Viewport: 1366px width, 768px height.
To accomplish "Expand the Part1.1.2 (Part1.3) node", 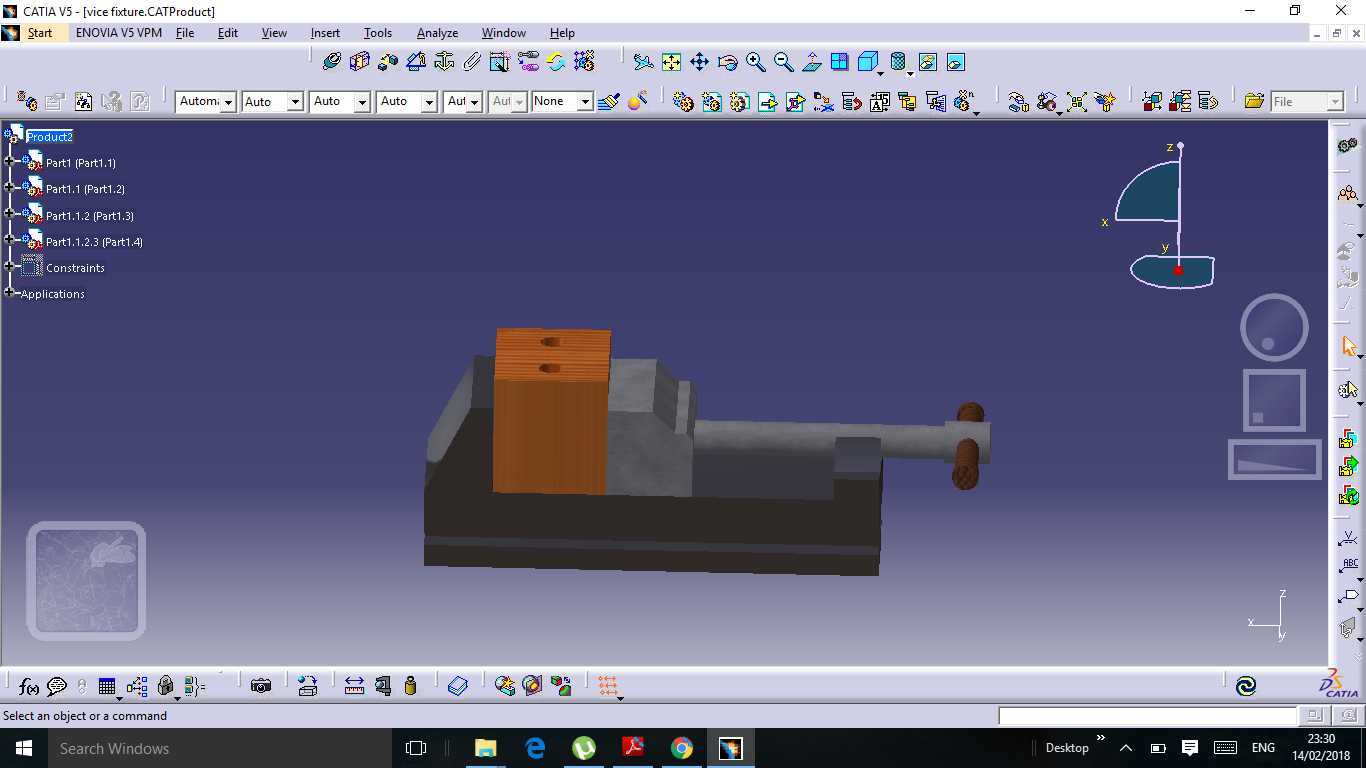I will 10,215.
